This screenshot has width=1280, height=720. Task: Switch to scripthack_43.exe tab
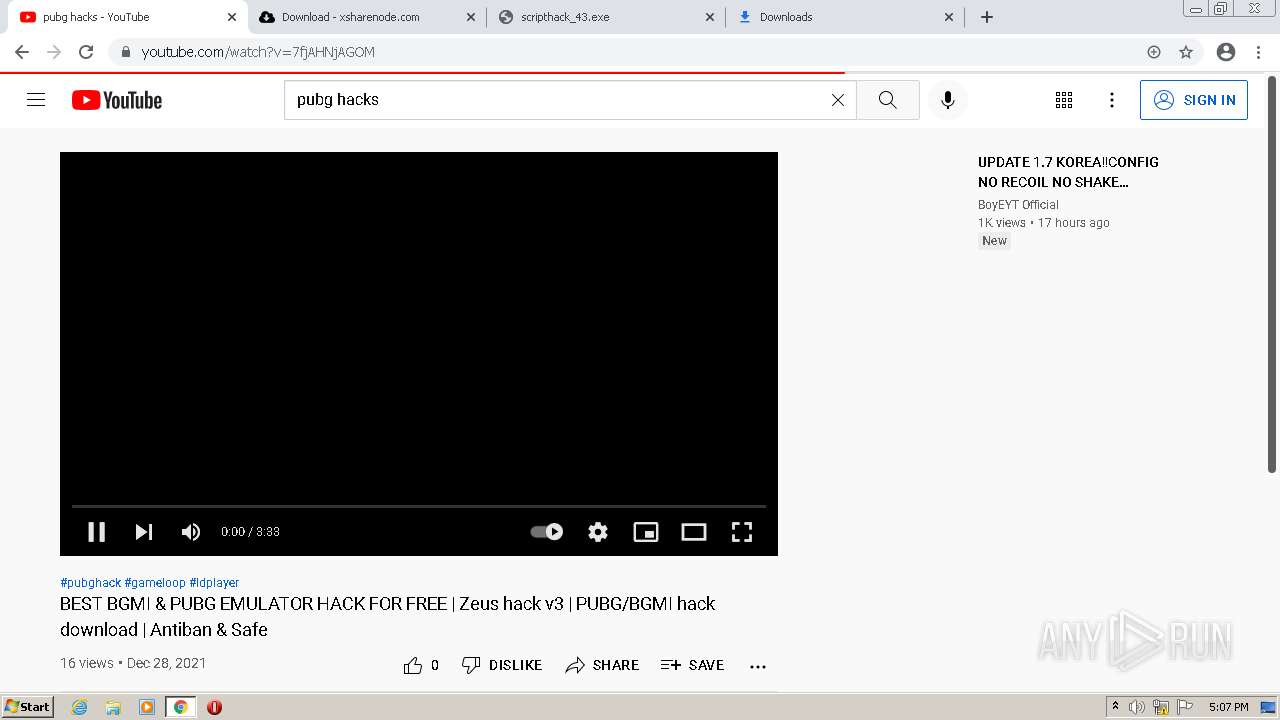point(608,17)
